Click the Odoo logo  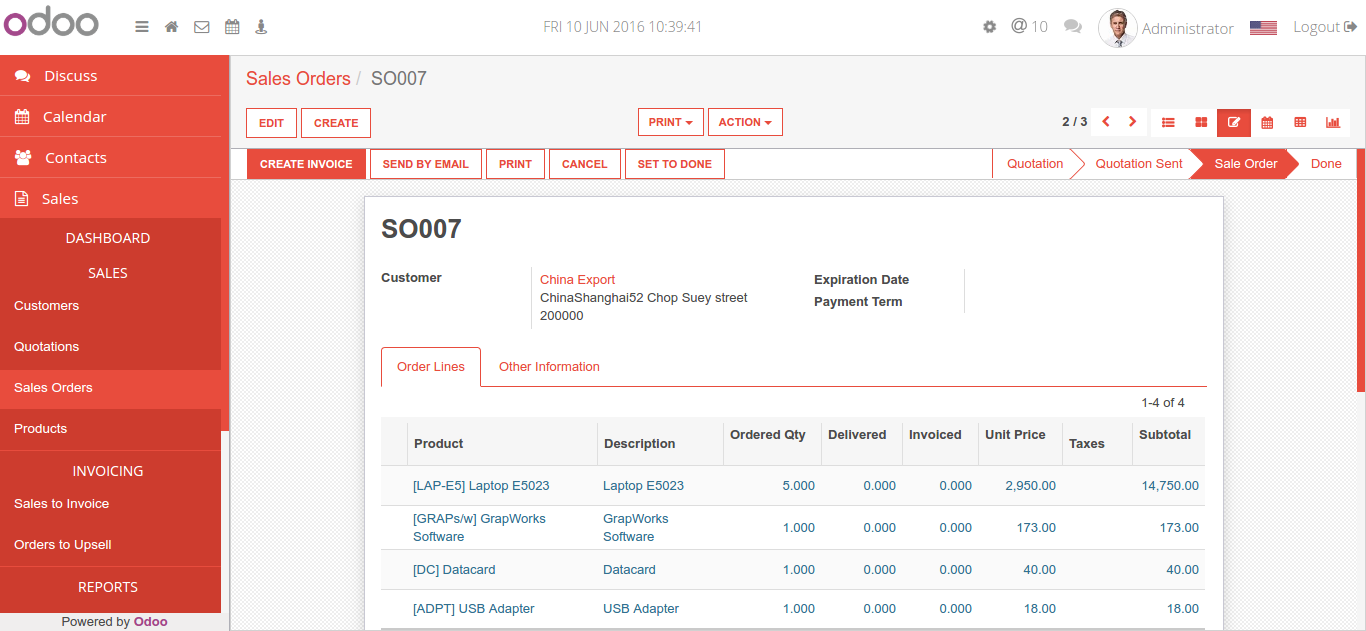tap(51, 22)
